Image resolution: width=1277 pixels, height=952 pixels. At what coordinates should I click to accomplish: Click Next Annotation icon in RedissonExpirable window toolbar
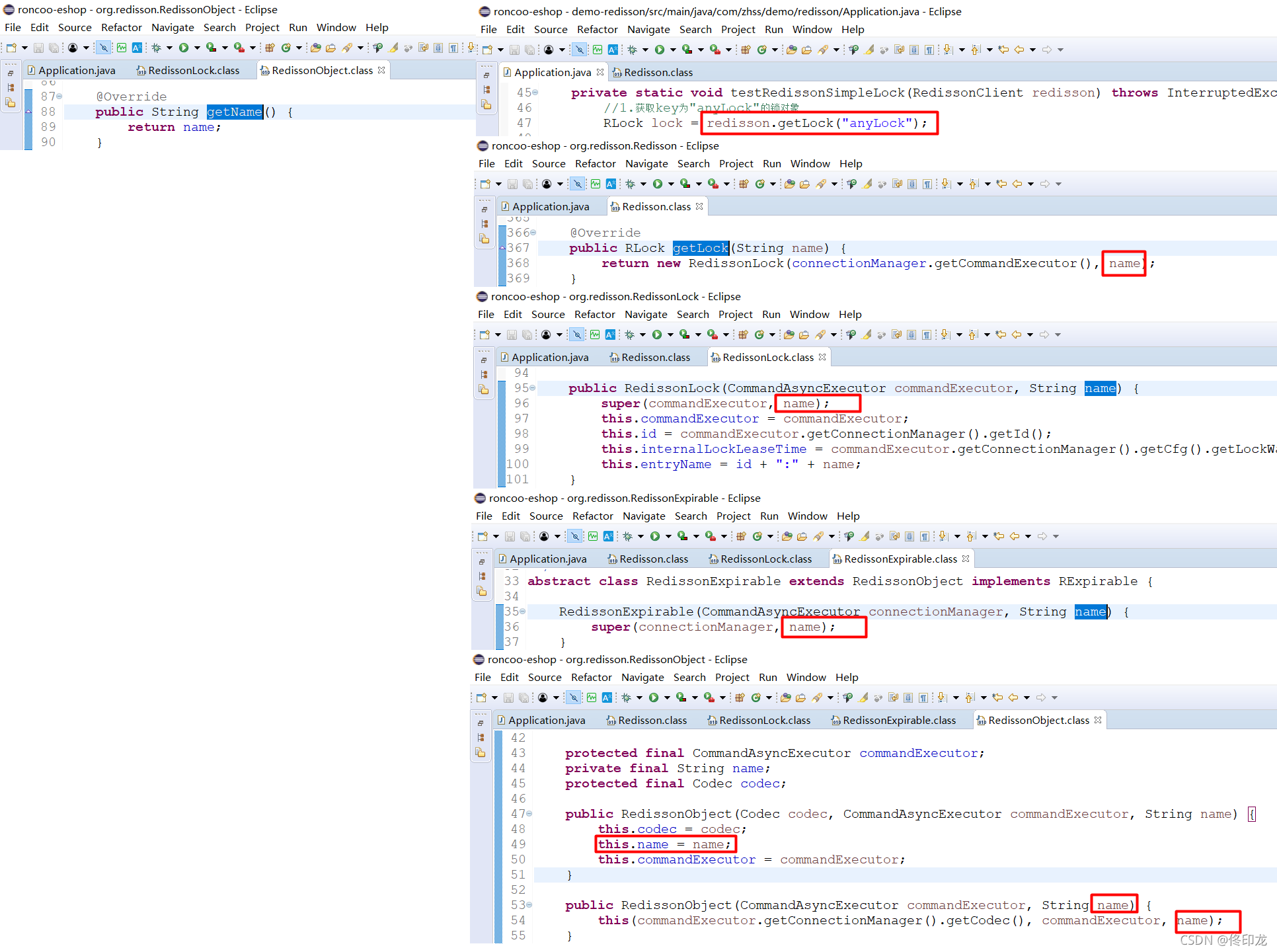coord(943,536)
